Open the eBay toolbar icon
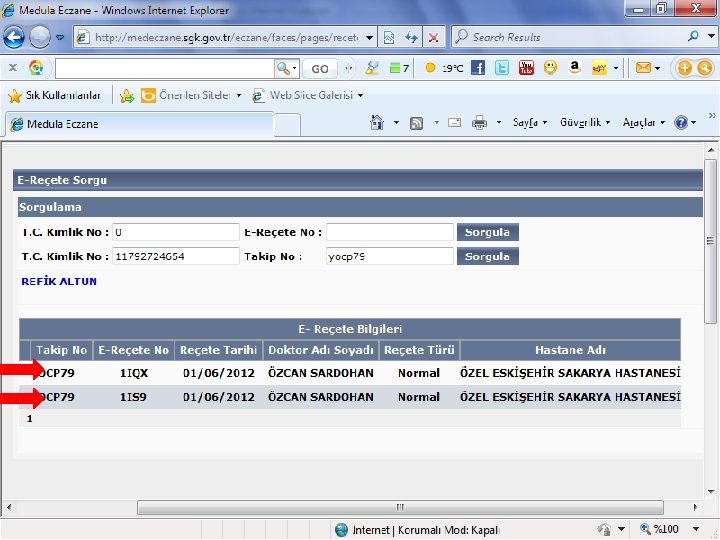Image resolution: width=720 pixels, height=540 pixels. pos(599,68)
